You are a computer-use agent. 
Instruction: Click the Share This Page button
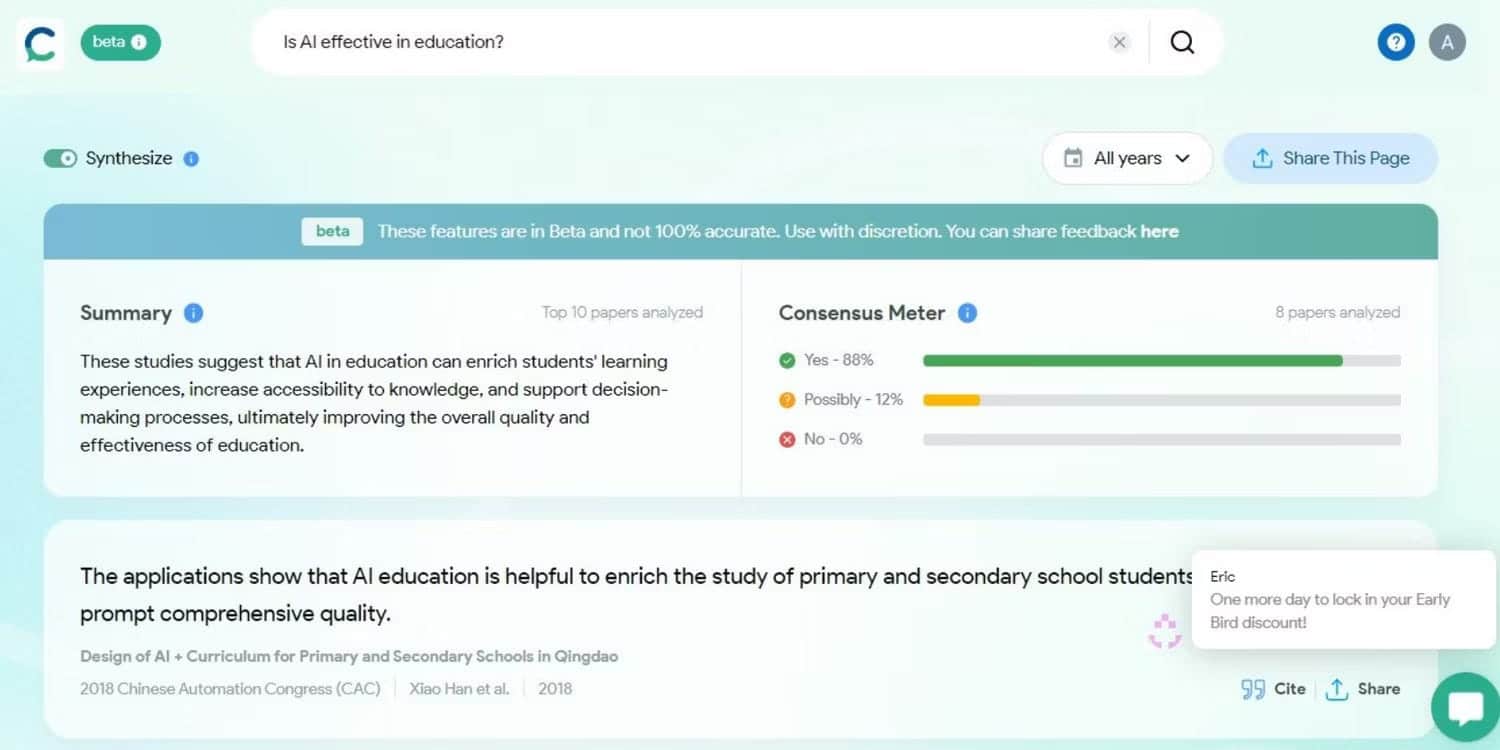1330,159
